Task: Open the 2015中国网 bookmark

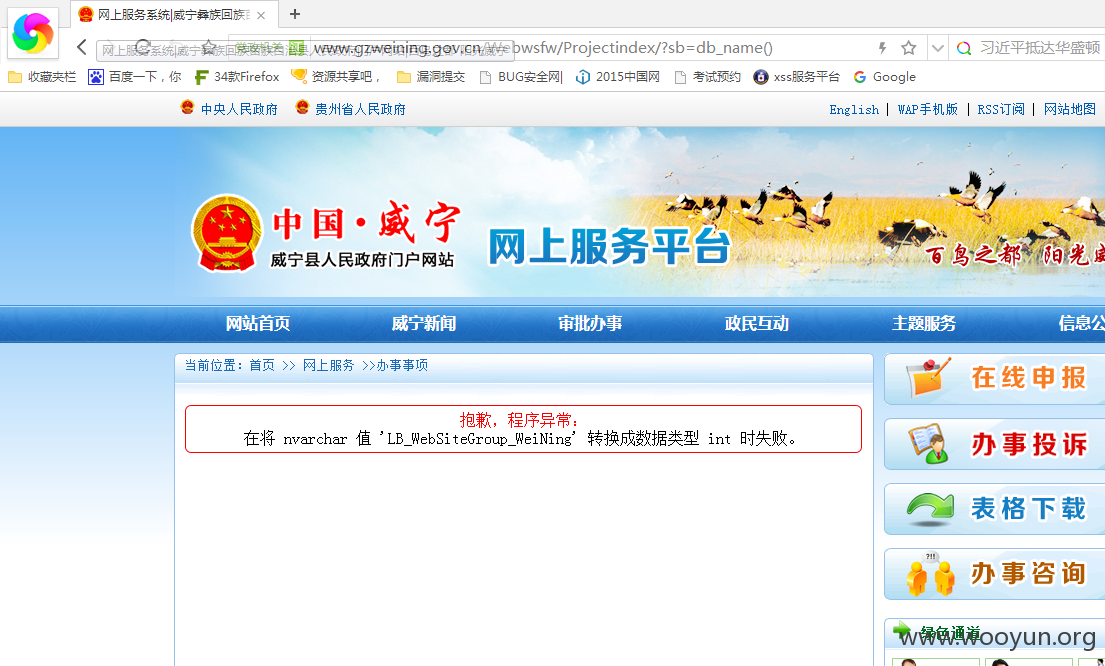Action: tap(618, 77)
